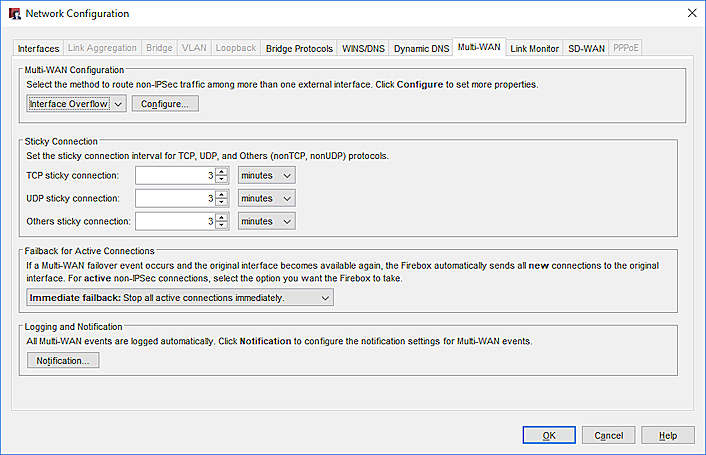Open the Link Monitor tab
Screen dimensions: 706x455
(x=534, y=49)
